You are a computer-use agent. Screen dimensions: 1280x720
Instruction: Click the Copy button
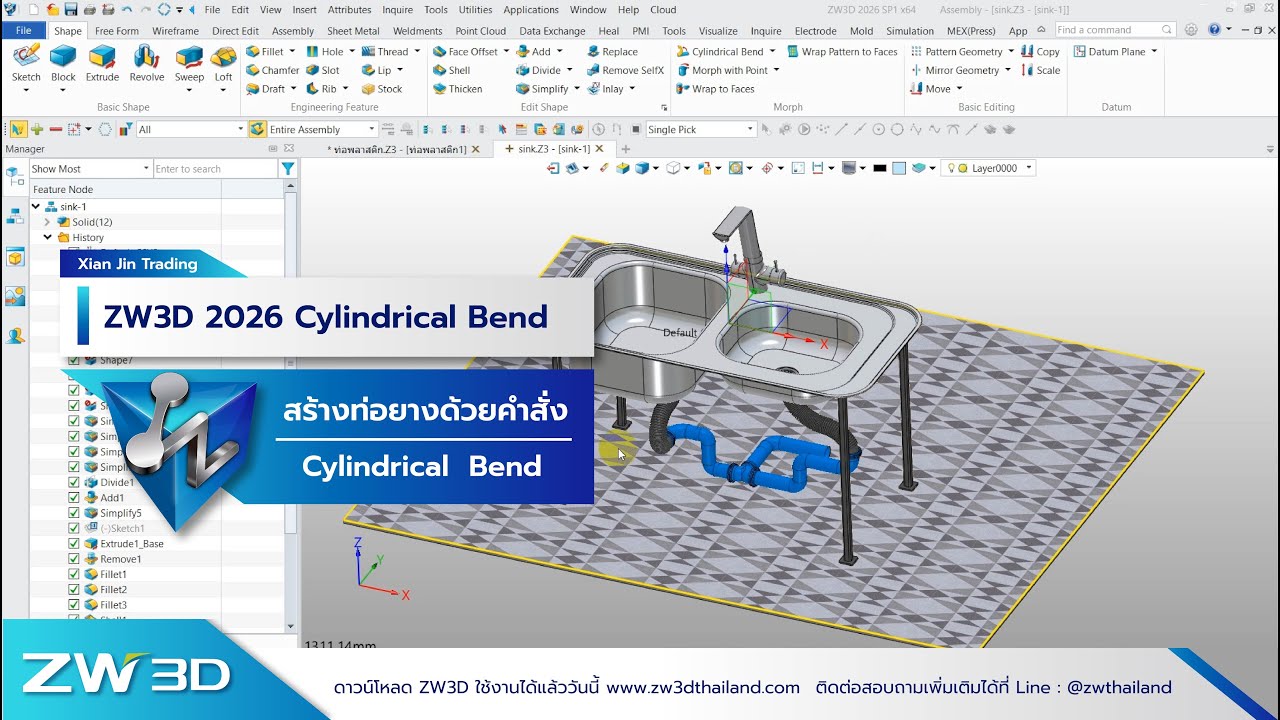(1041, 51)
